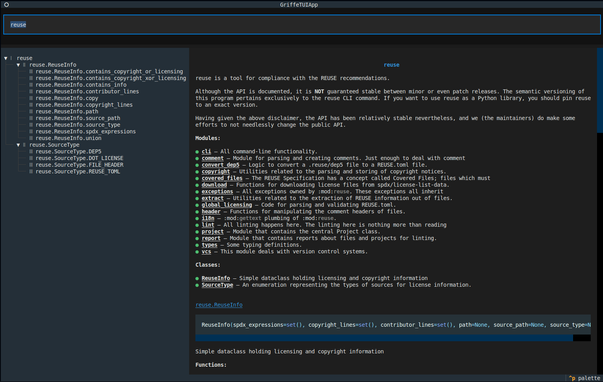This screenshot has width=603, height=382.
Task: Collapse the reuse.SourceType tree node
Action: pyautogui.click(x=18, y=145)
